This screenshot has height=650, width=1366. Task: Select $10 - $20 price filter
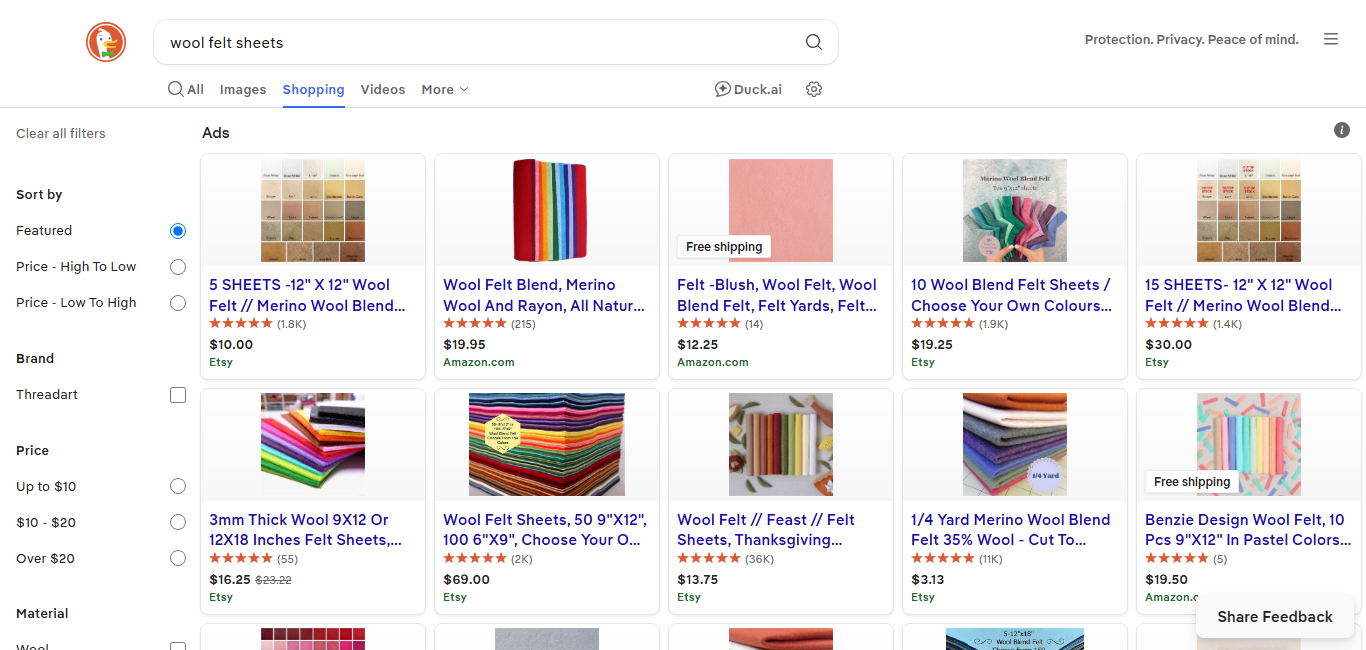pos(178,522)
